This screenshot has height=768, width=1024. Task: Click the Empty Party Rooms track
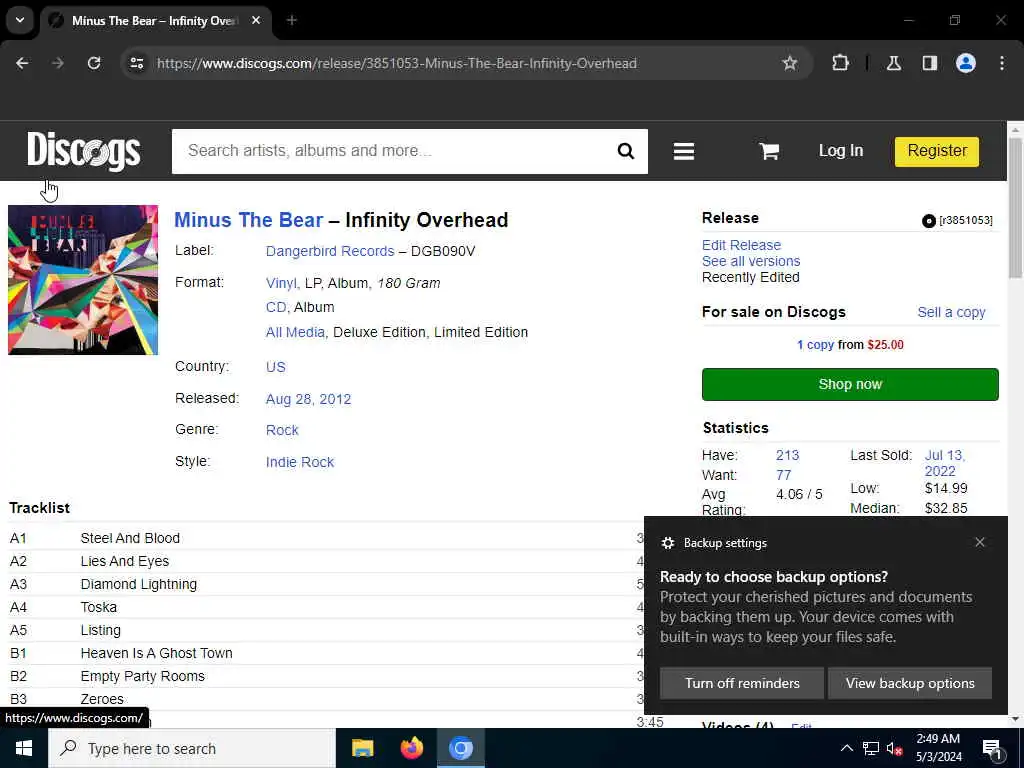tap(142, 677)
